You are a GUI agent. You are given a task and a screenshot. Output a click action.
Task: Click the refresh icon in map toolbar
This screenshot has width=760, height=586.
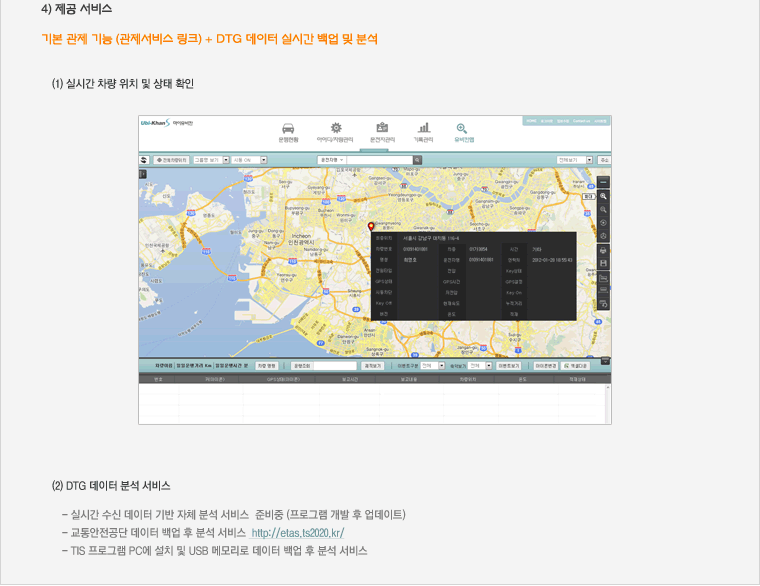click(144, 160)
